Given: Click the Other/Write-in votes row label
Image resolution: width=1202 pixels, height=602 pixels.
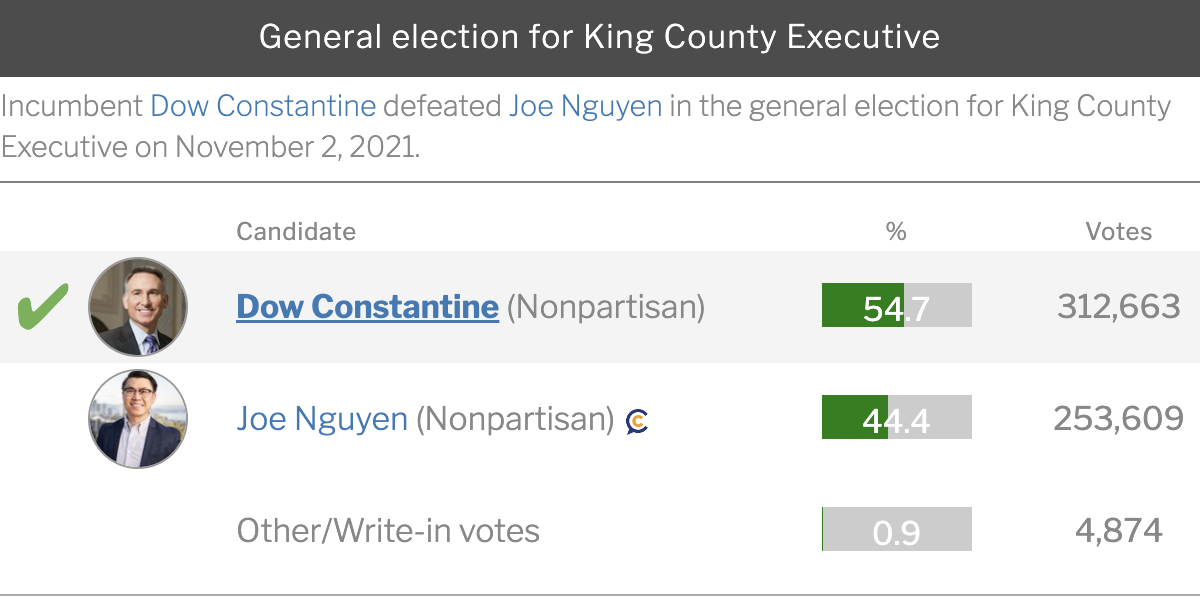Looking at the screenshot, I should [x=388, y=530].
